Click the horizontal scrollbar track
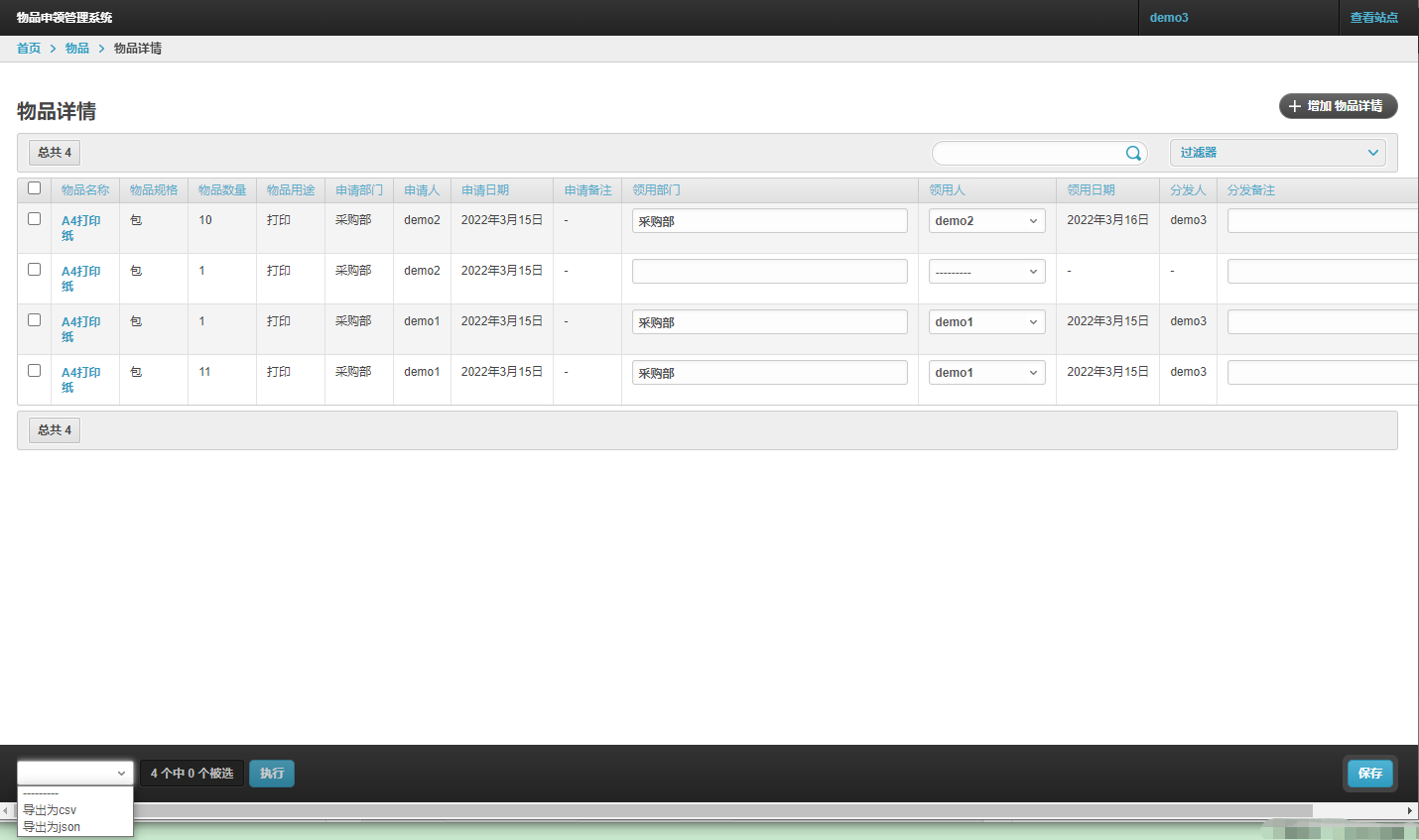1419x840 pixels. (1357, 811)
